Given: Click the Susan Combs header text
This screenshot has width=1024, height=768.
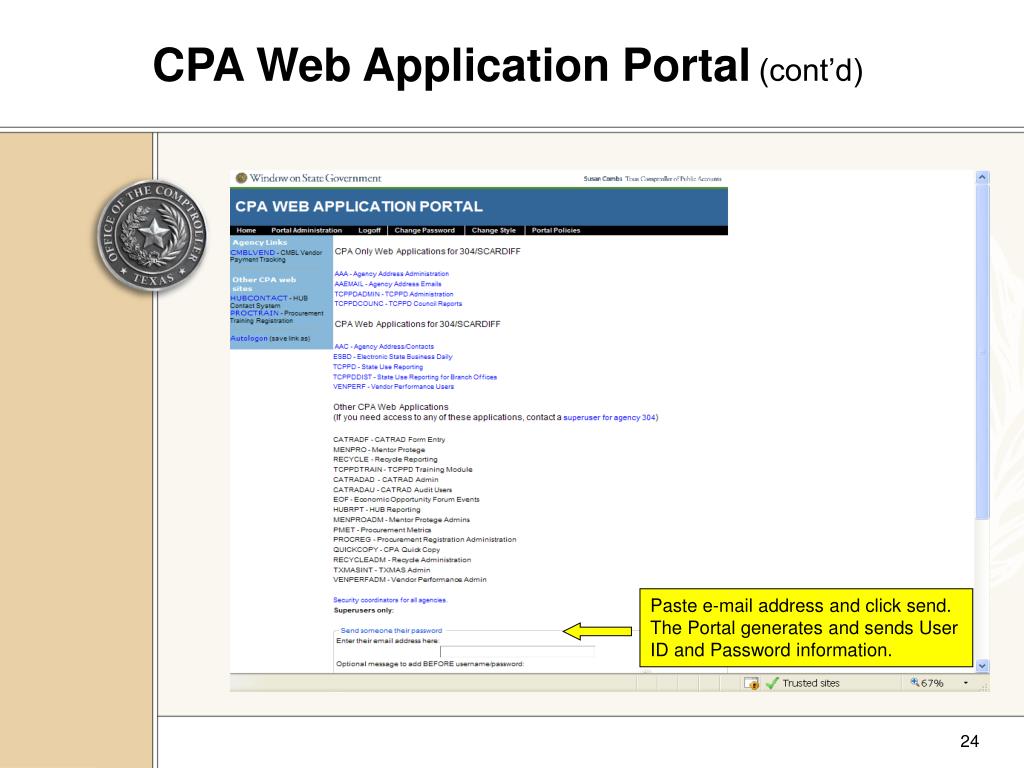Looking at the screenshot, I should point(603,179).
